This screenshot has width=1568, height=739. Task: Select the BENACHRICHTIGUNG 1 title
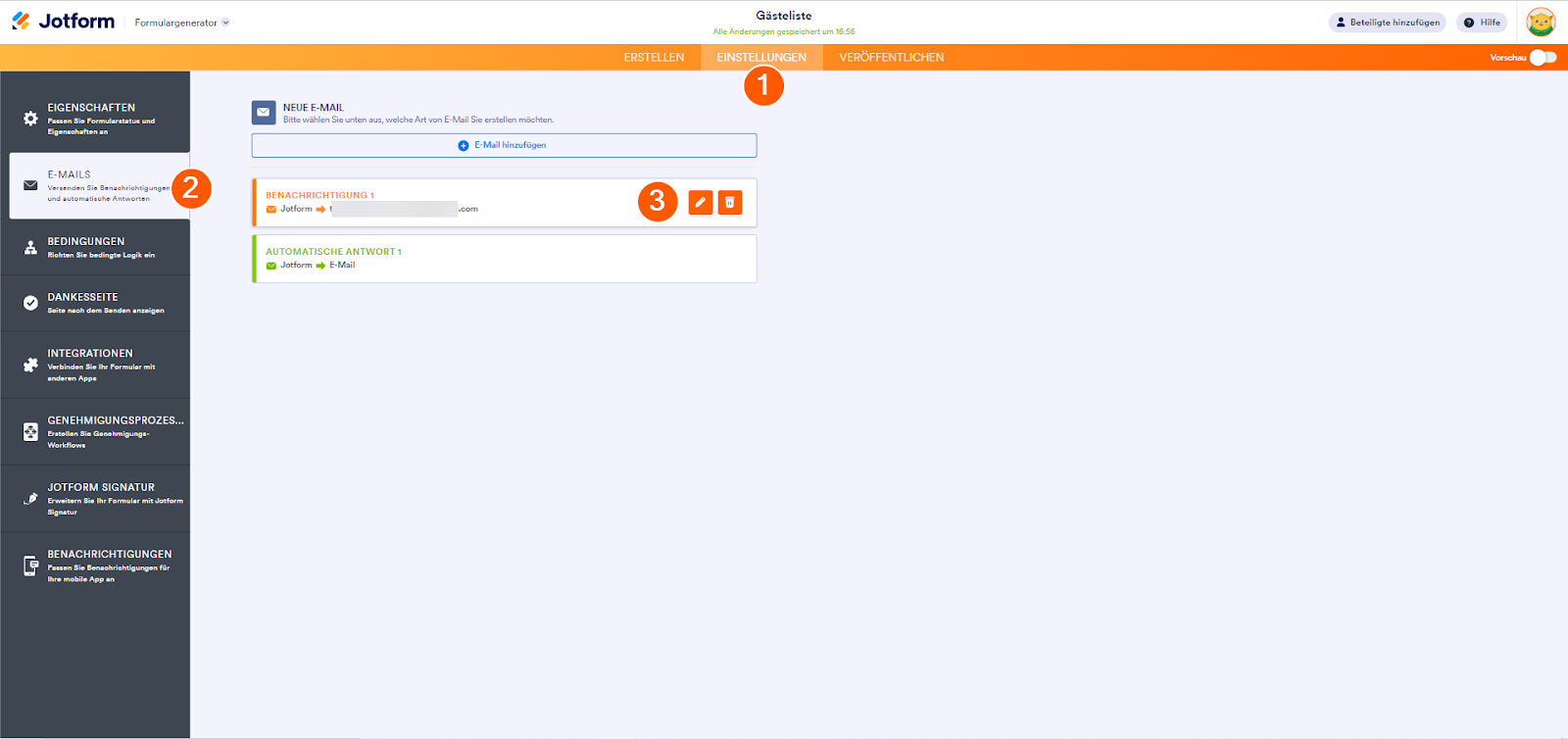(319, 195)
